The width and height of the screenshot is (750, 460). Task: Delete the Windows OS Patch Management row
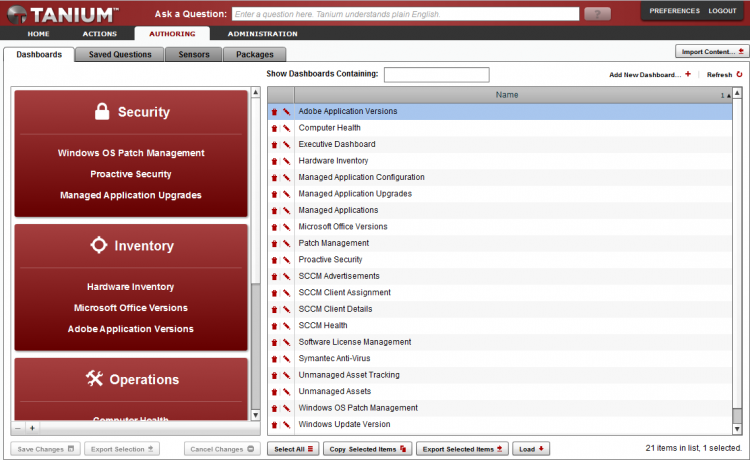click(x=275, y=408)
